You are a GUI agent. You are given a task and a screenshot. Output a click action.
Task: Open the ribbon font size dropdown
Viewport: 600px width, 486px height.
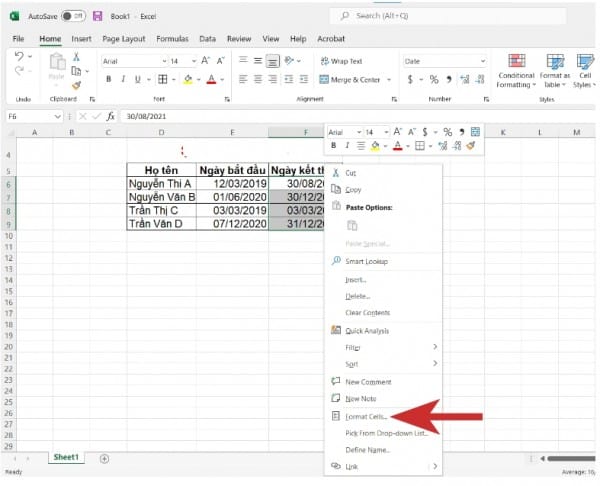tap(194, 61)
